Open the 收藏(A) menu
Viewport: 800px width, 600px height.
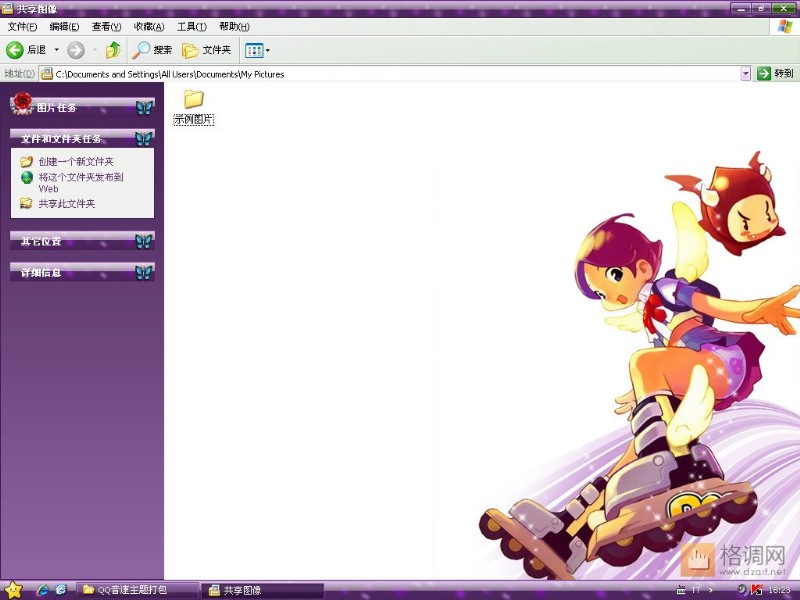click(x=148, y=27)
